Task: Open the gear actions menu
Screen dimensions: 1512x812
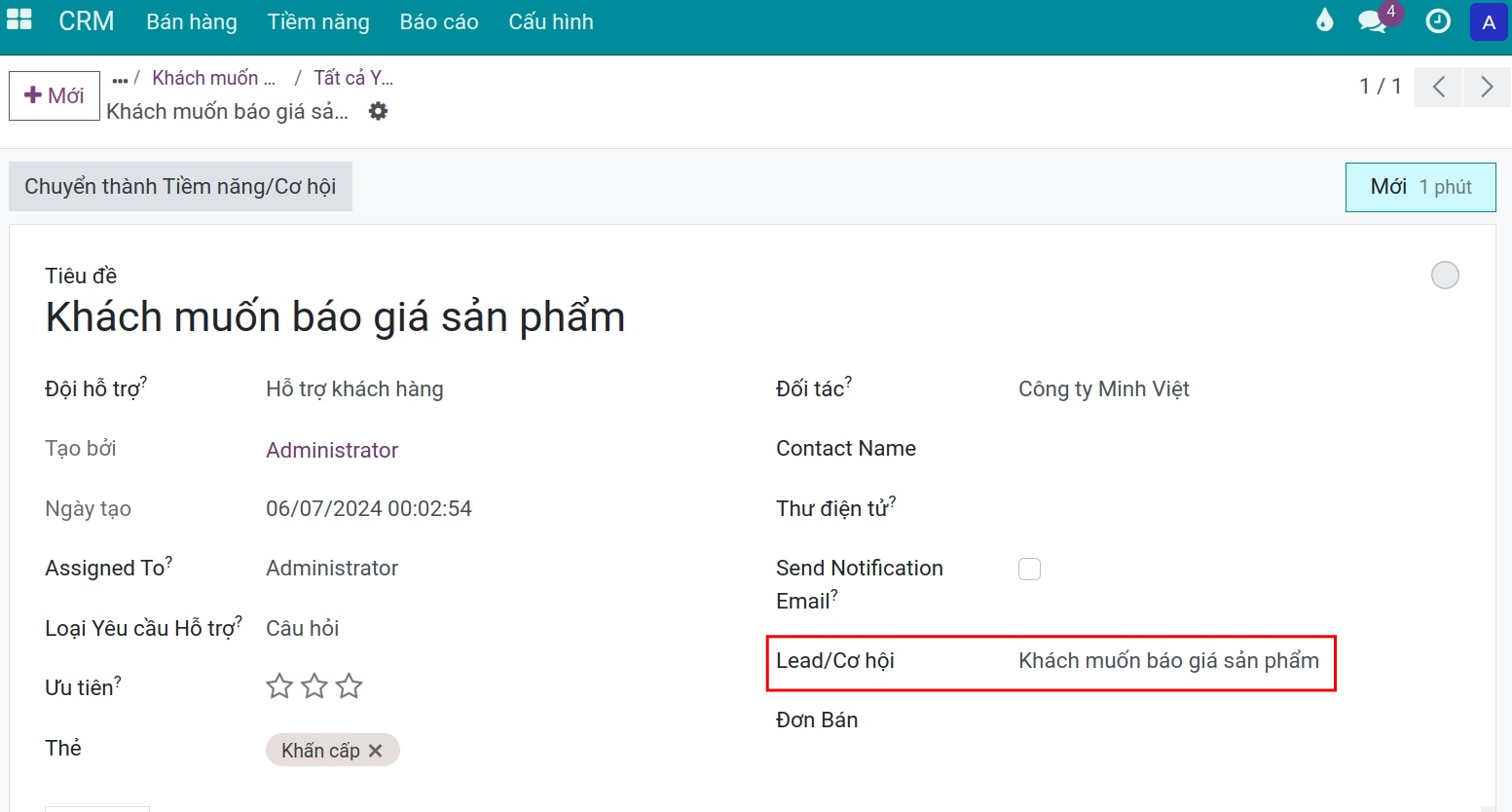Action: [378, 111]
